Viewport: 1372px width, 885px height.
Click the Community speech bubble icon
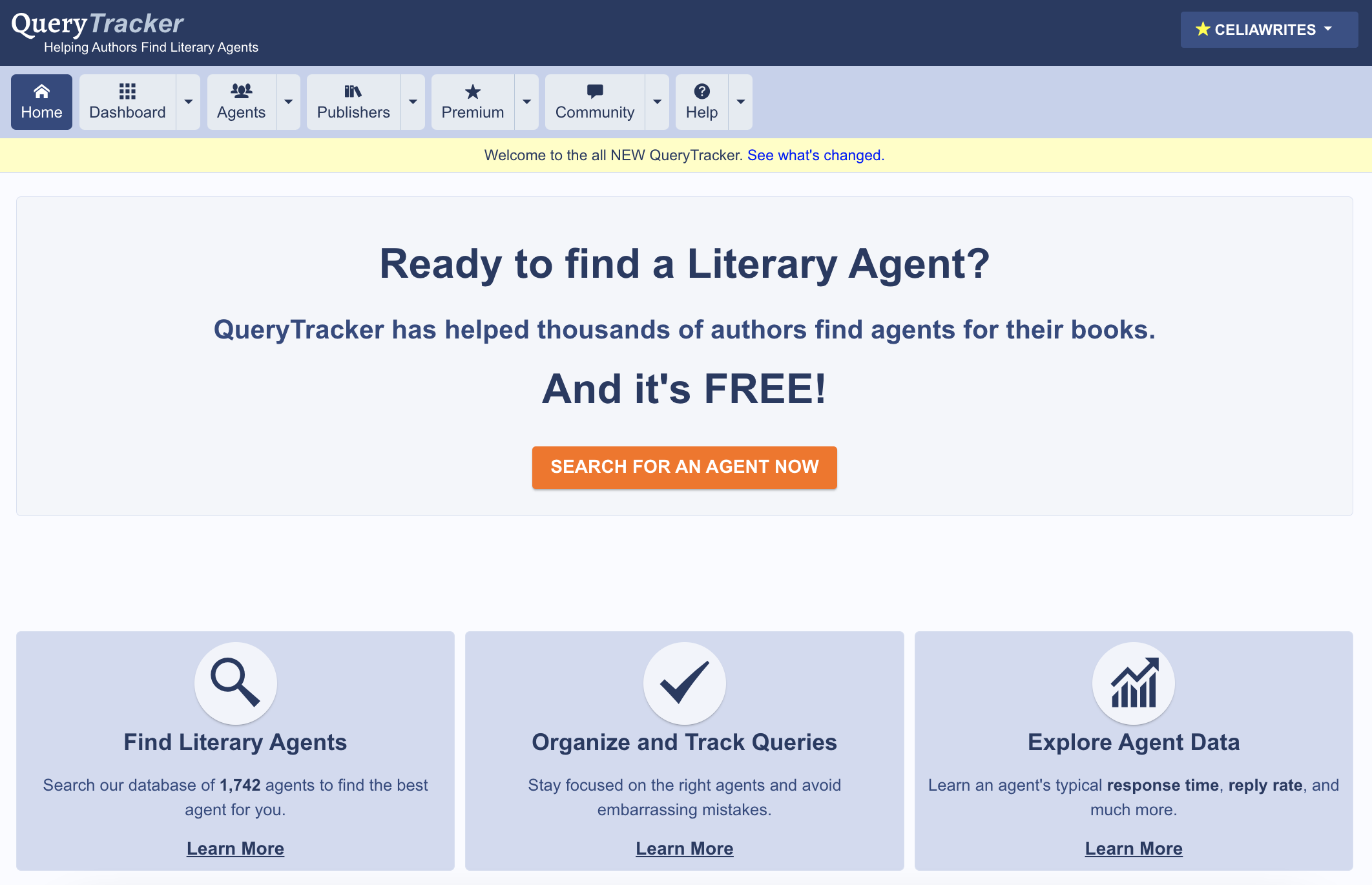[594, 92]
